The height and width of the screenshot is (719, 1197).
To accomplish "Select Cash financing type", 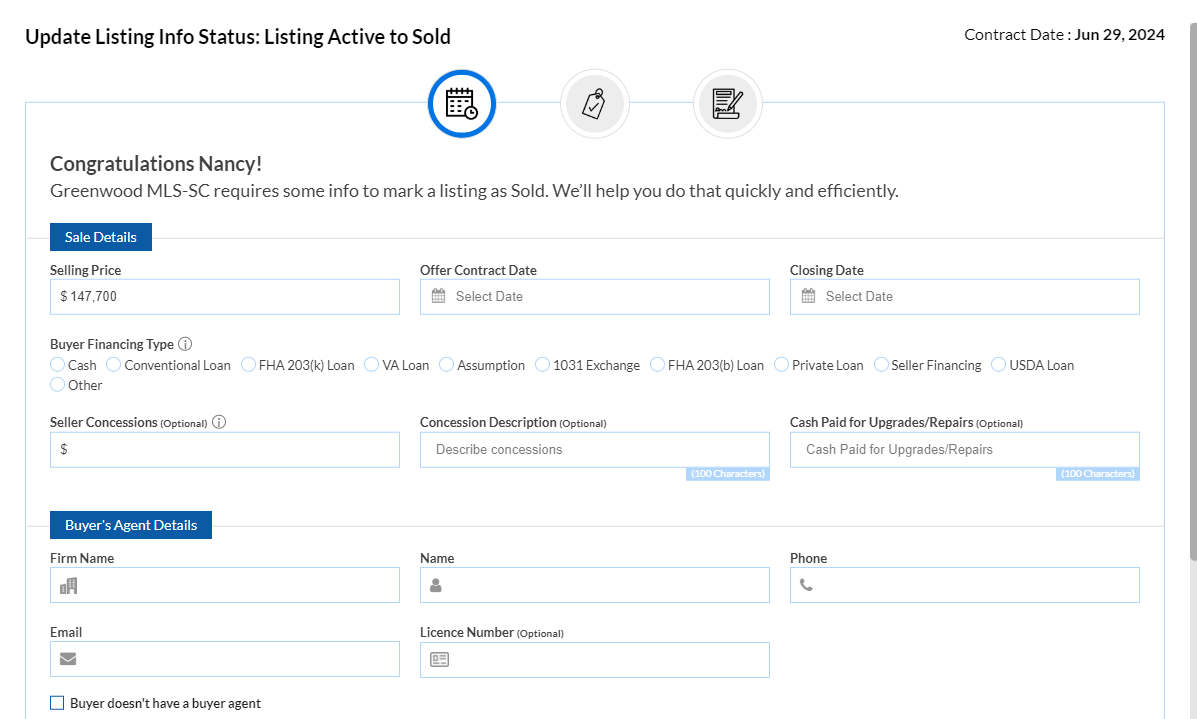I will click(x=57, y=365).
